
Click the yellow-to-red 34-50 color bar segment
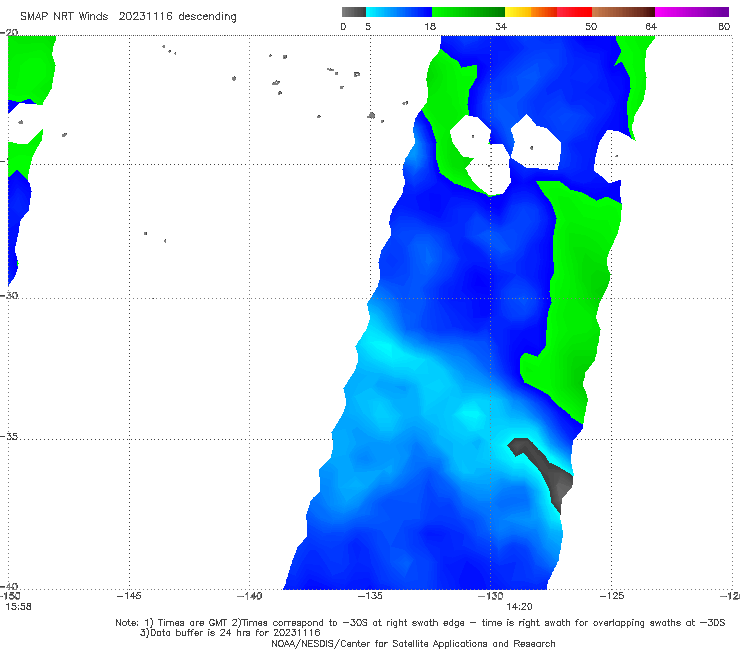pos(548,12)
